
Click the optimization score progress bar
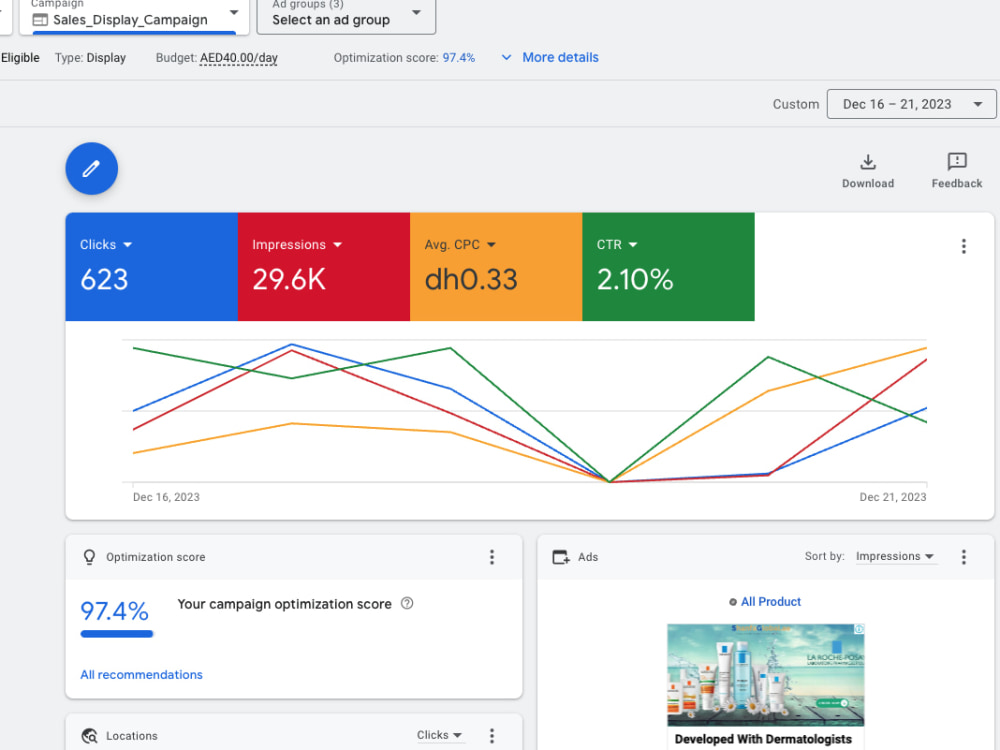coord(117,634)
